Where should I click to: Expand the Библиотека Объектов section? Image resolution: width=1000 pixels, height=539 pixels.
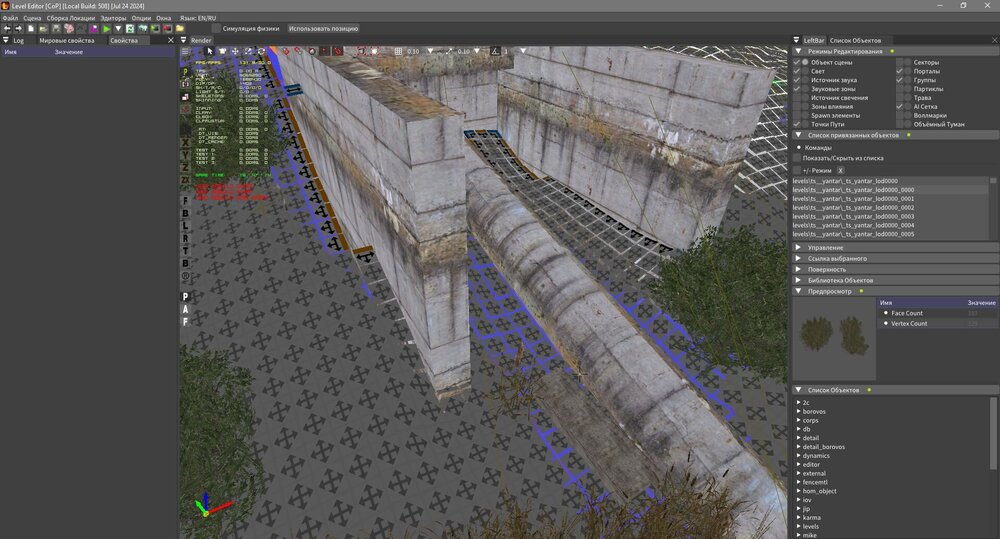[896, 280]
